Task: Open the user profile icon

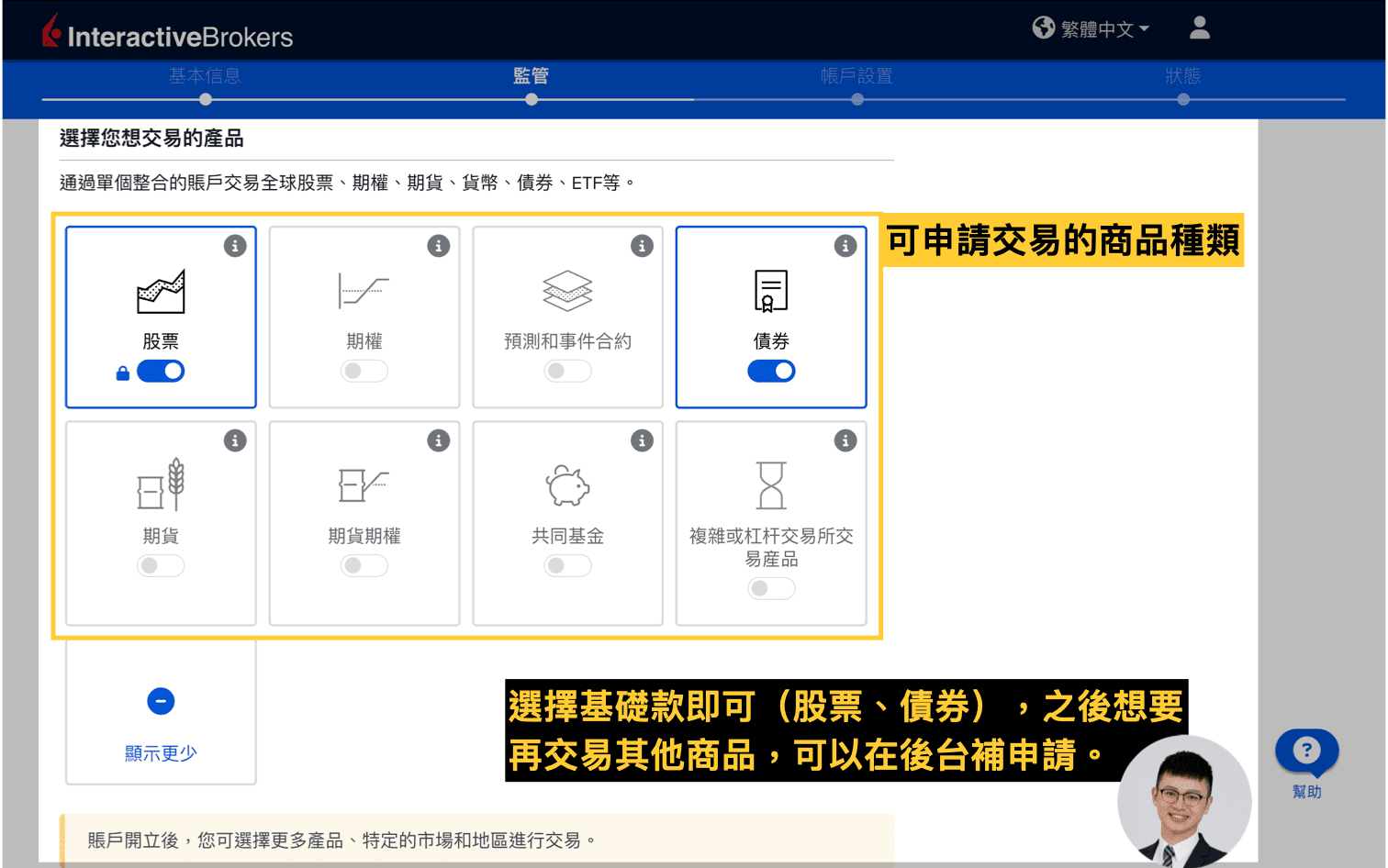Action: (1199, 28)
